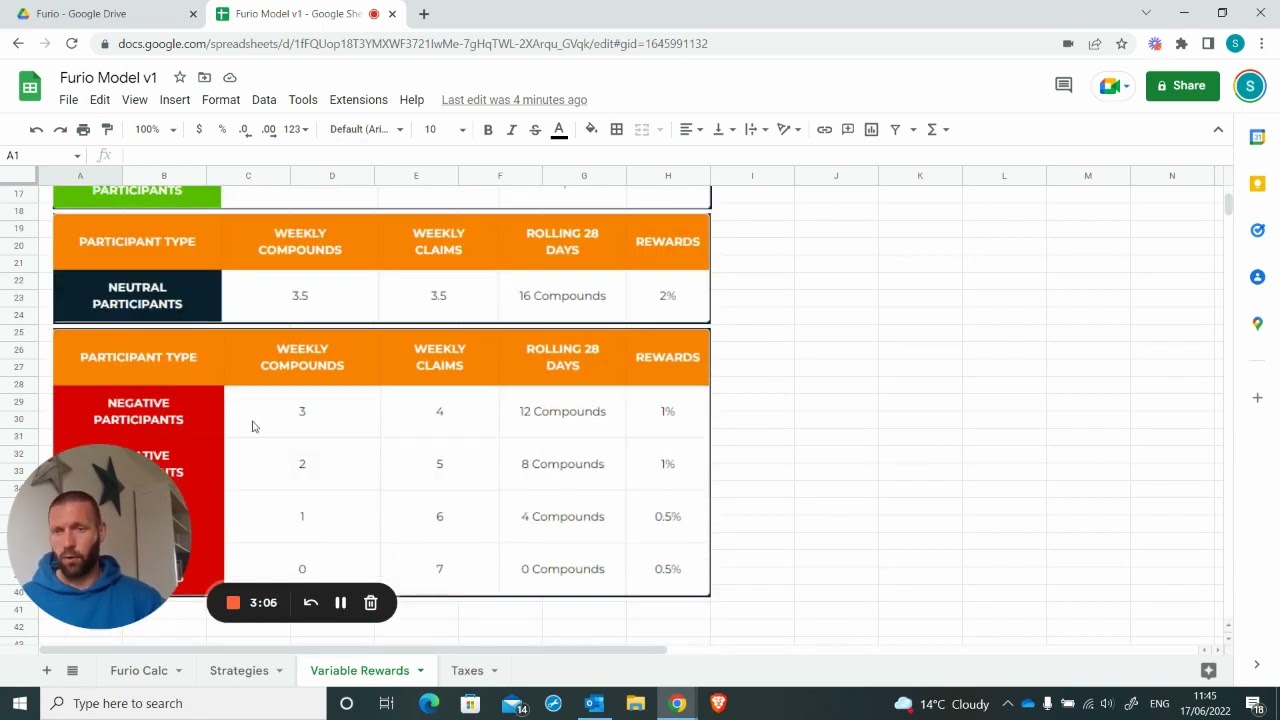
Task: Switch to the Strategies sheet tab
Action: pos(246,671)
